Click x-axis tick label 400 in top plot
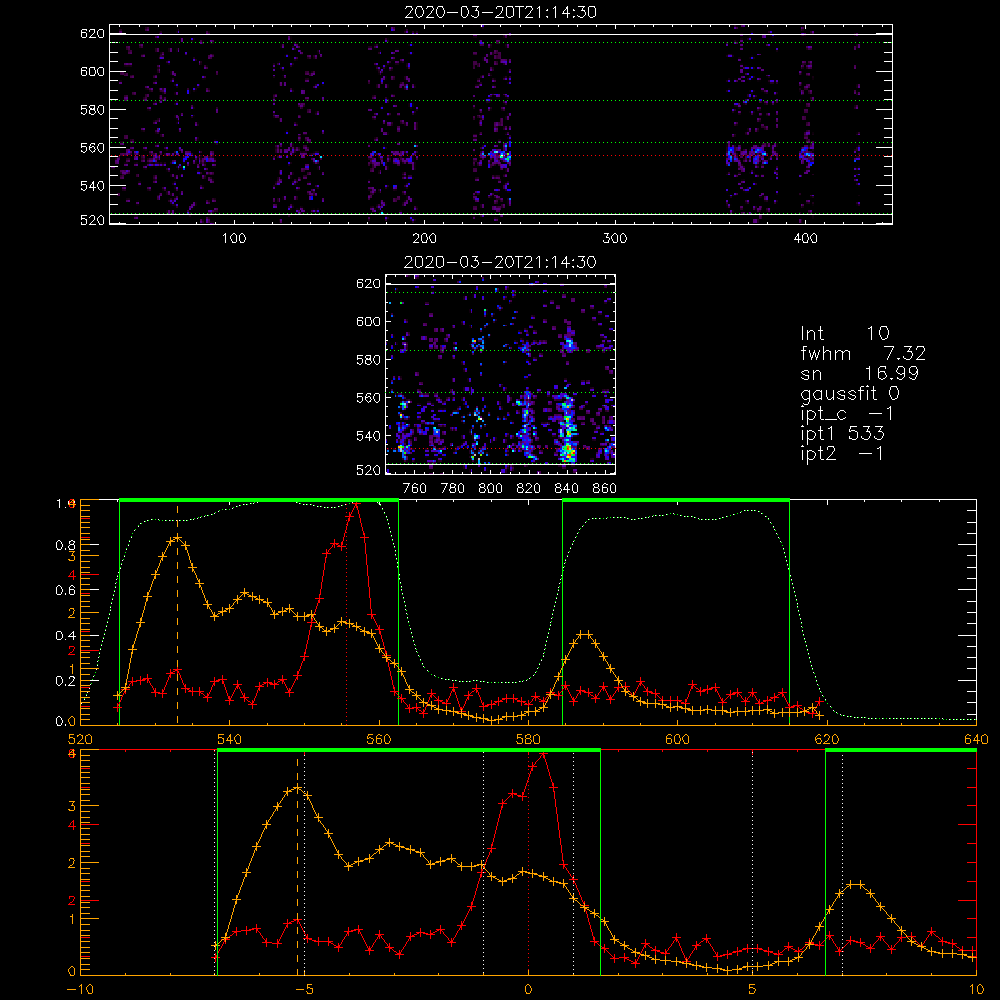Viewport: 1000px width, 1000px height. [805, 239]
